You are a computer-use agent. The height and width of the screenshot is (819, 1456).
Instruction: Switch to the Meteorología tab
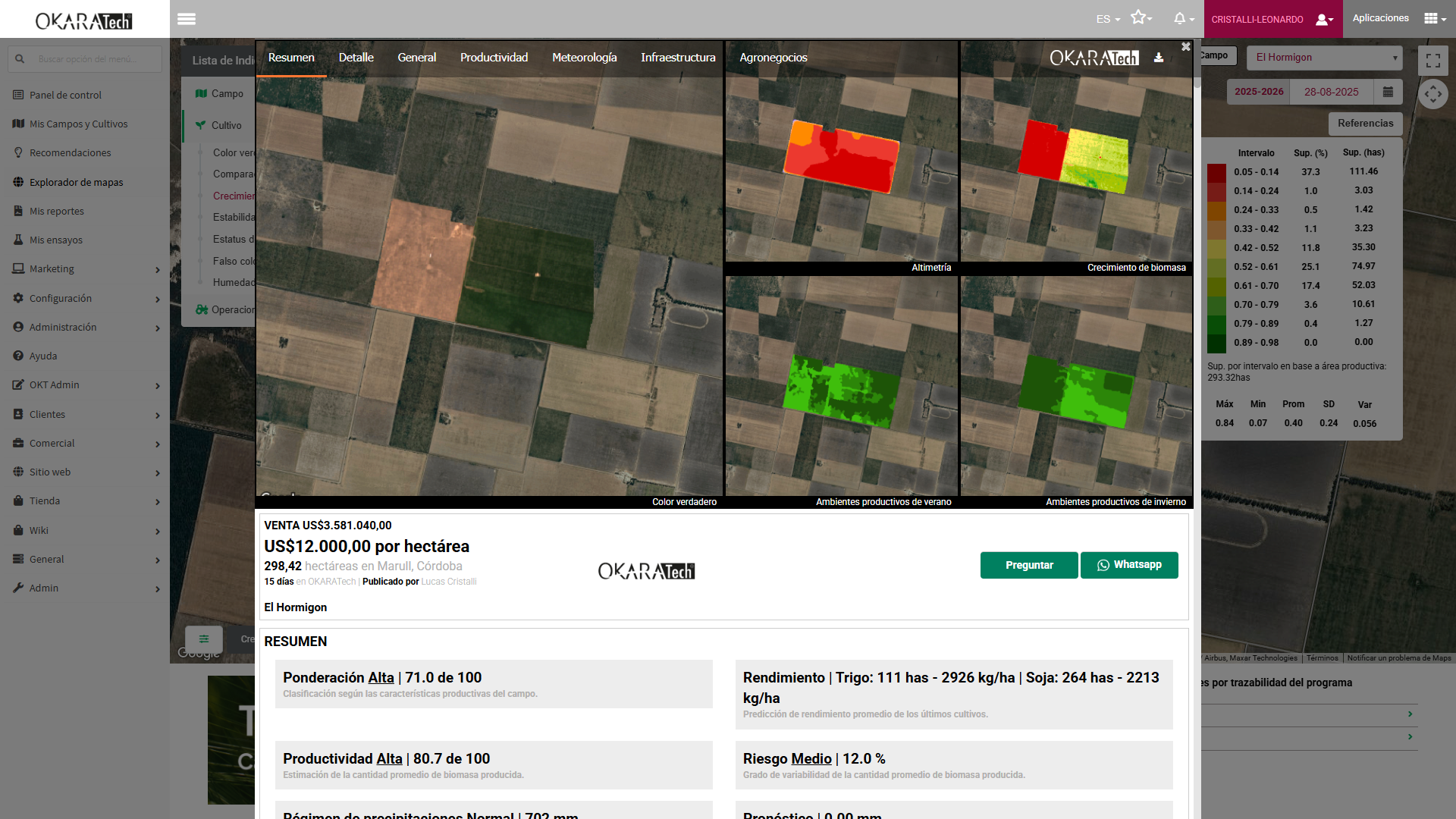tap(584, 58)
